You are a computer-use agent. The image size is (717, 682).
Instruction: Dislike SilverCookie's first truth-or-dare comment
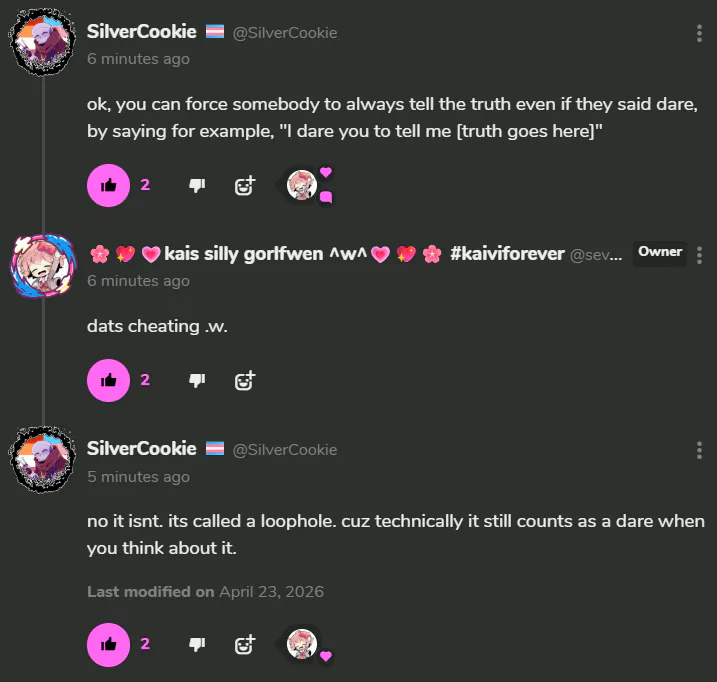[x=197, y=185]
